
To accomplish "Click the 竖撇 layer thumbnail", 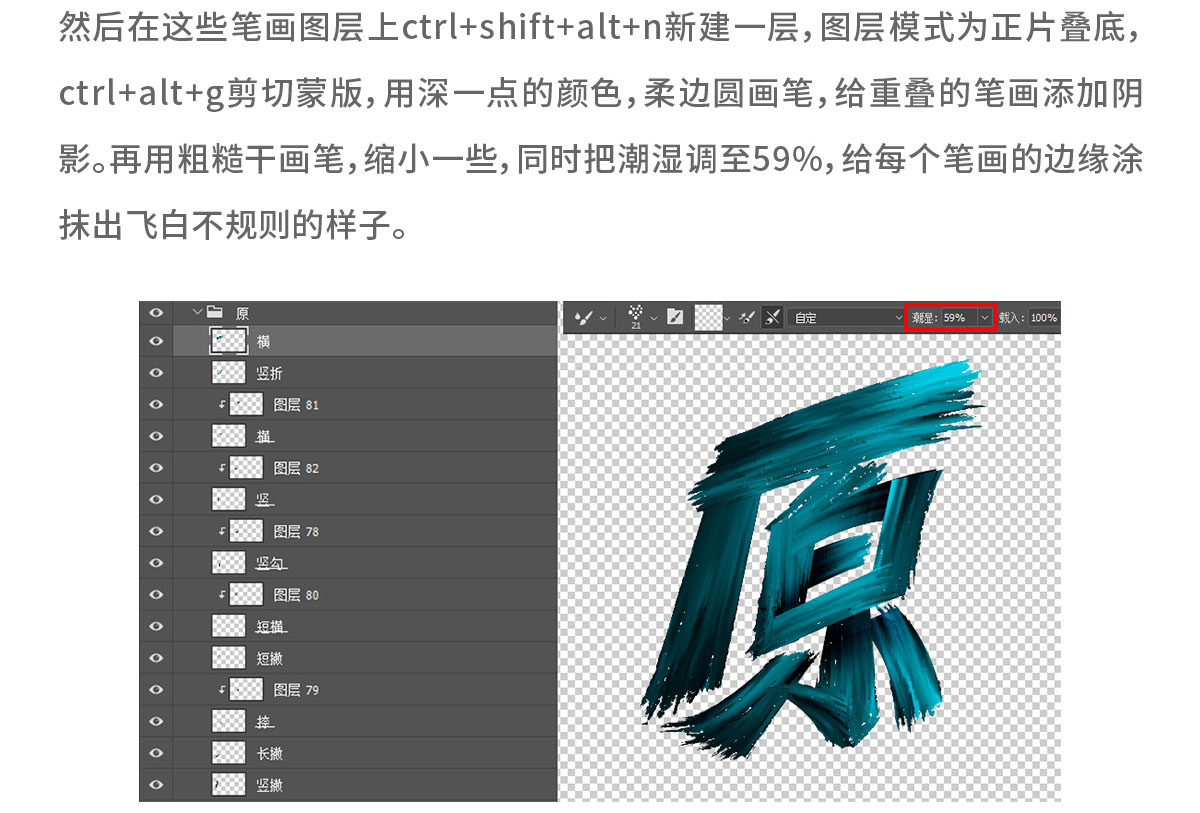I will [x=229, y=785].
